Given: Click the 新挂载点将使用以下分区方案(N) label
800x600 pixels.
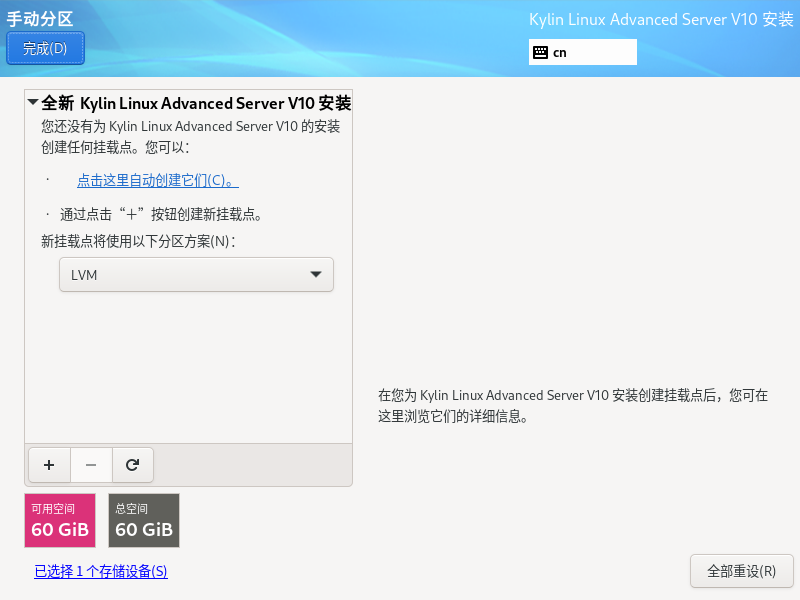Looking at the screenshot, I should (x=138, y=241).
